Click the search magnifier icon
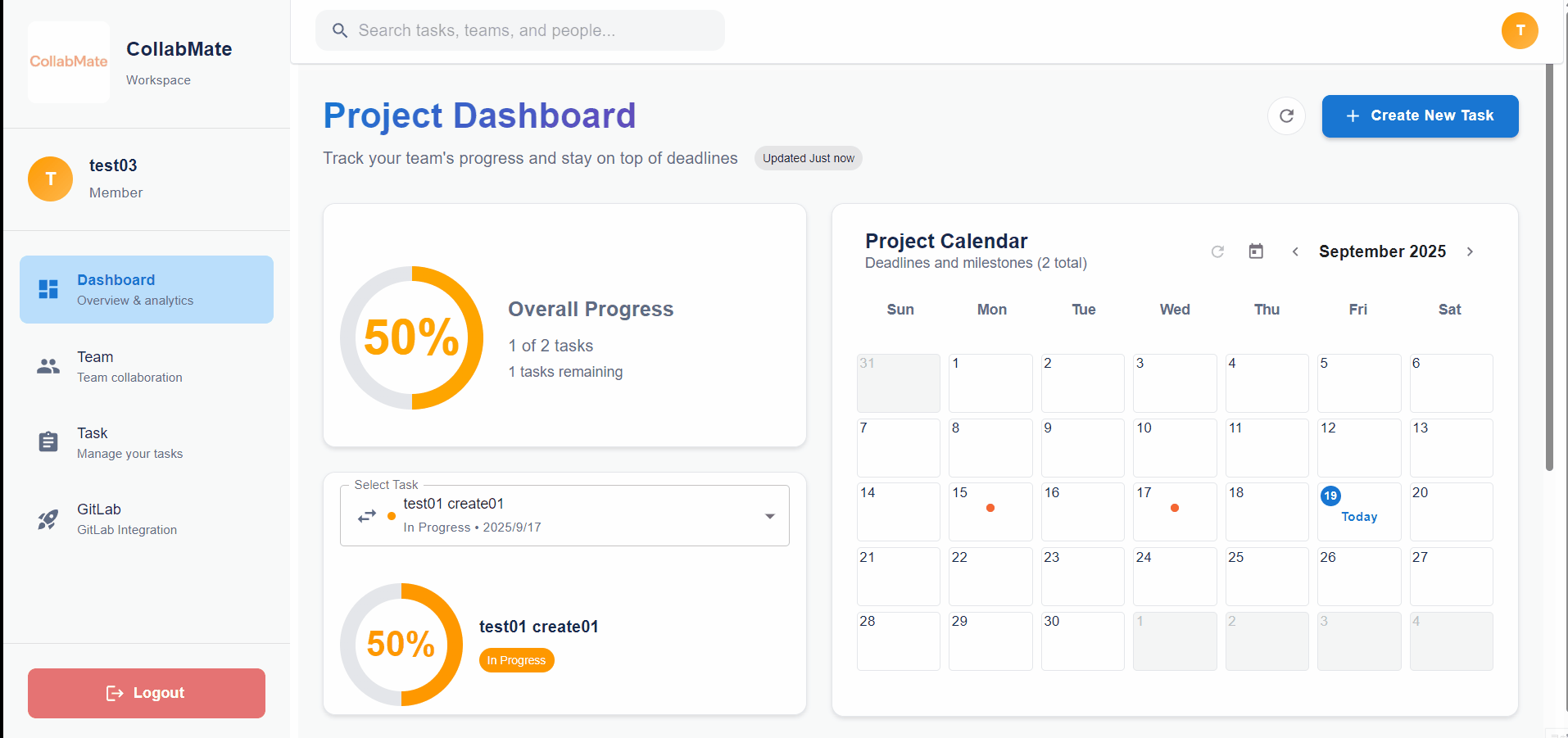The height and width of the screenshot is (738, 1568). [340, 30]
